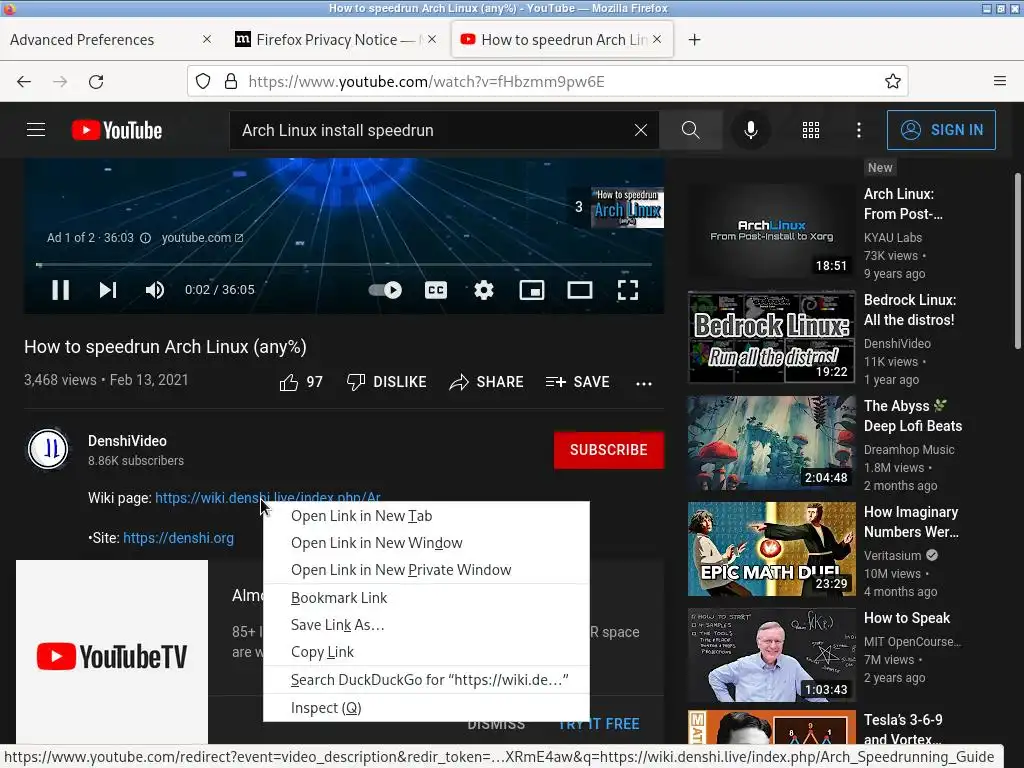Screen dimensions: 1024x768
Task: Click the up-next Arch Linux preview thumbnail
Action: (627, 208)
